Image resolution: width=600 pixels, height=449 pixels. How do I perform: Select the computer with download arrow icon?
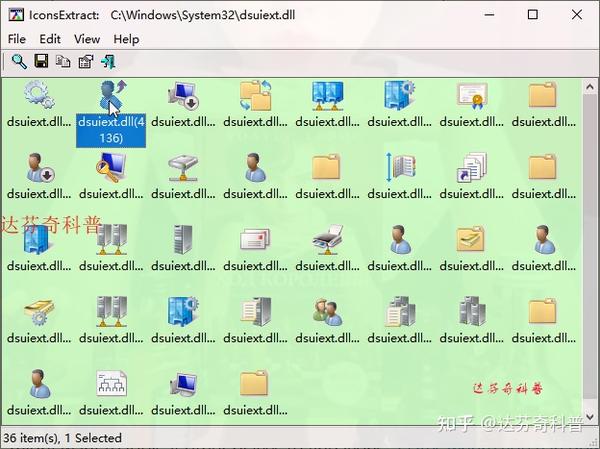183,95
